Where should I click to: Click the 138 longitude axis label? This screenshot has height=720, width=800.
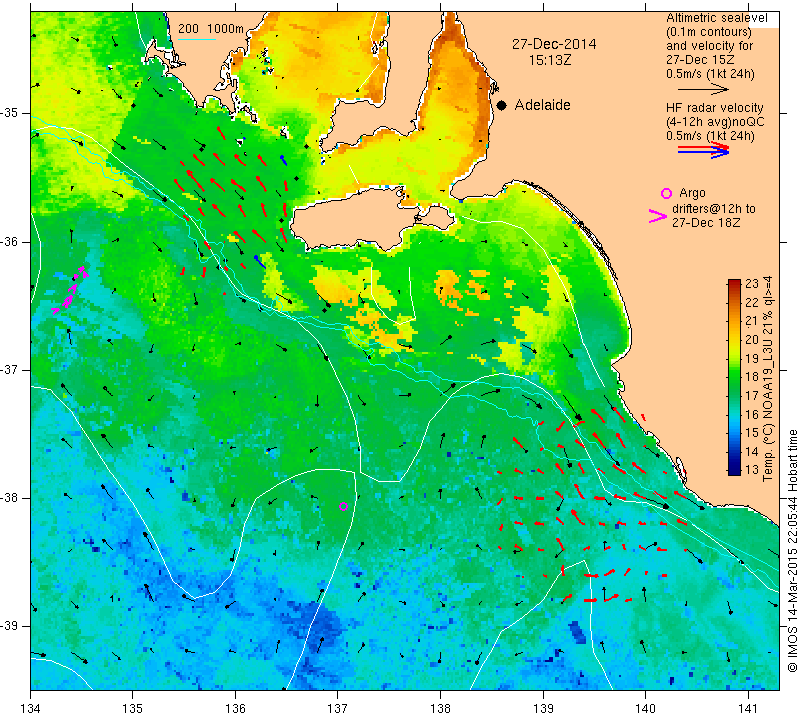tap(440, 709)
